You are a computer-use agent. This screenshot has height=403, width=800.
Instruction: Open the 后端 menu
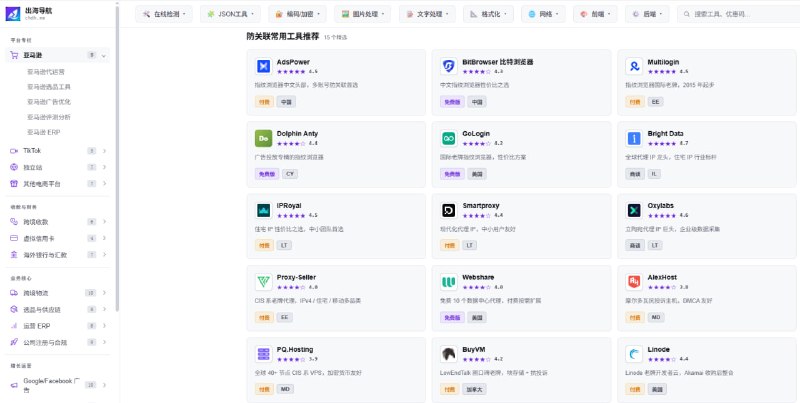[647, 14]
